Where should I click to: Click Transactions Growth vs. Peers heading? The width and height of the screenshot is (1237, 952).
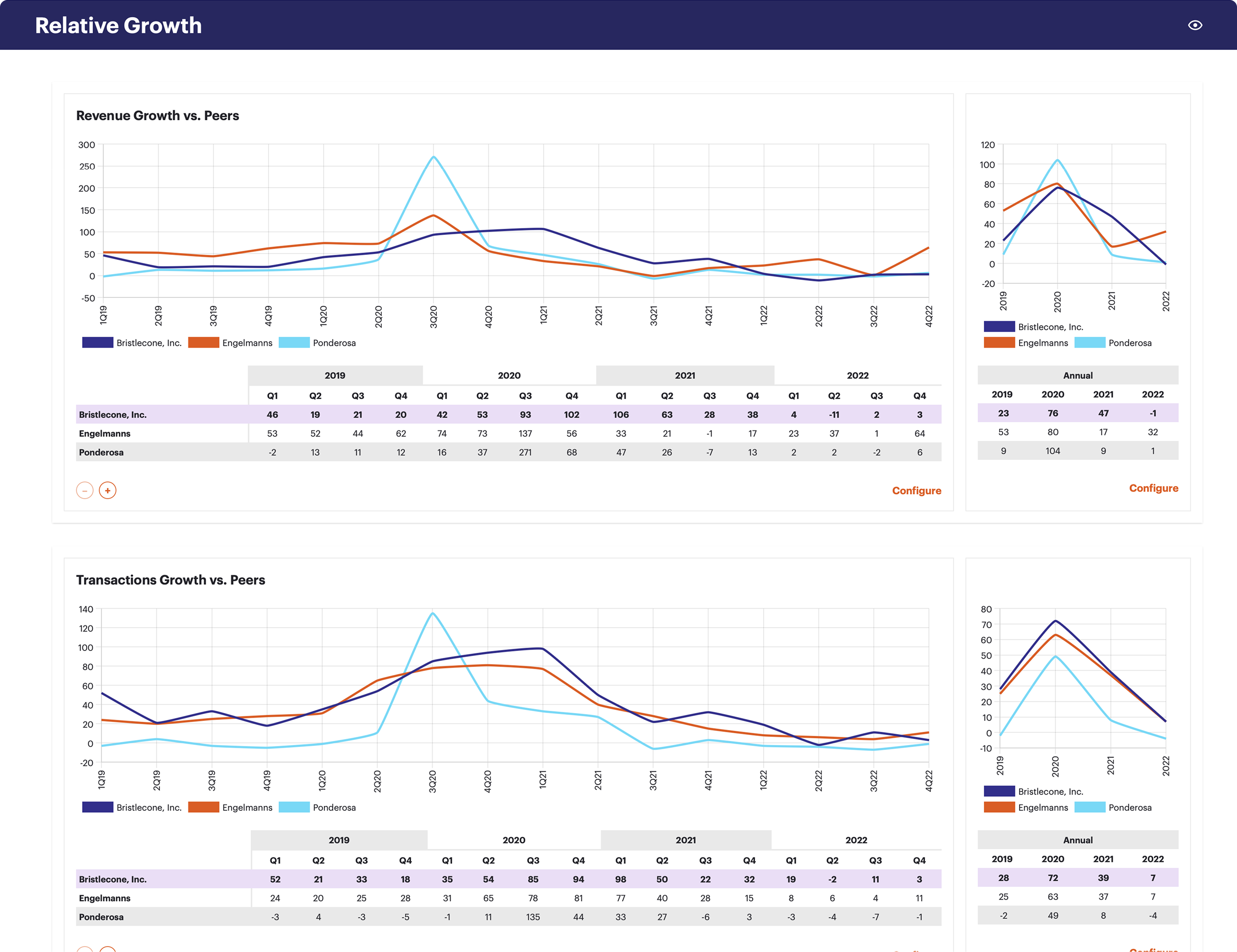pyautogui.click(x=170, y=580)
